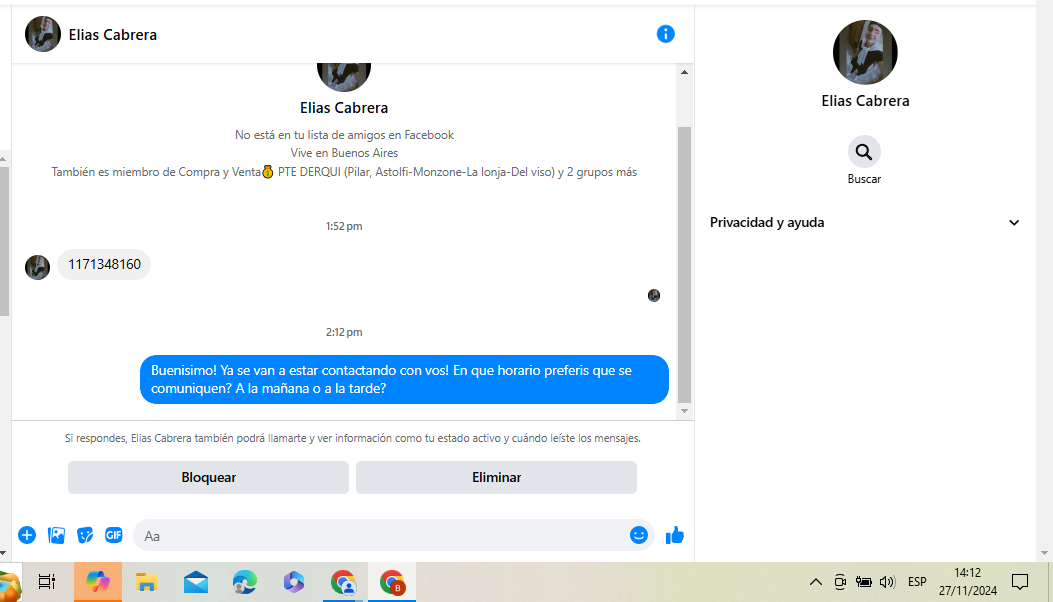The width and height of the screenshot is (1053, 602).
Task: Click the Bloquear button
Action: point(208,477)
